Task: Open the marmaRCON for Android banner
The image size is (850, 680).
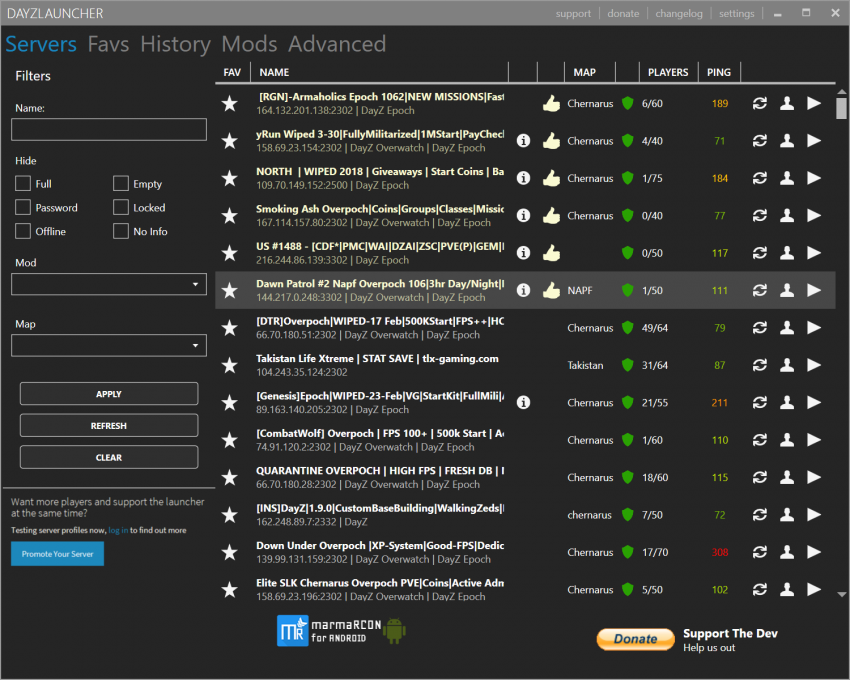Action: tap(342, 631)
